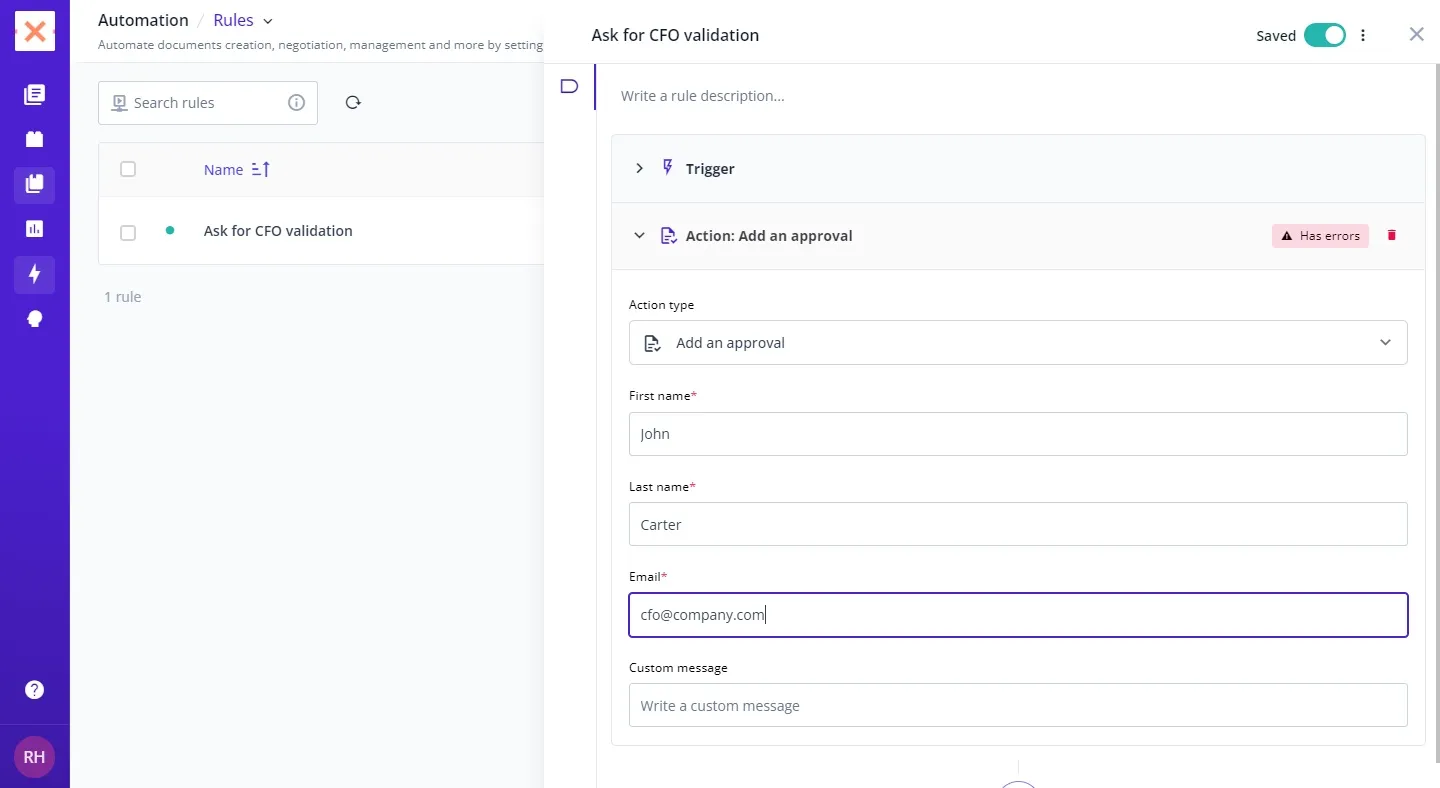Open the analytics chart sidebar icon
Image resolution: width=1440 pixels, height=788 pixels.
click(x=35, y=229)
